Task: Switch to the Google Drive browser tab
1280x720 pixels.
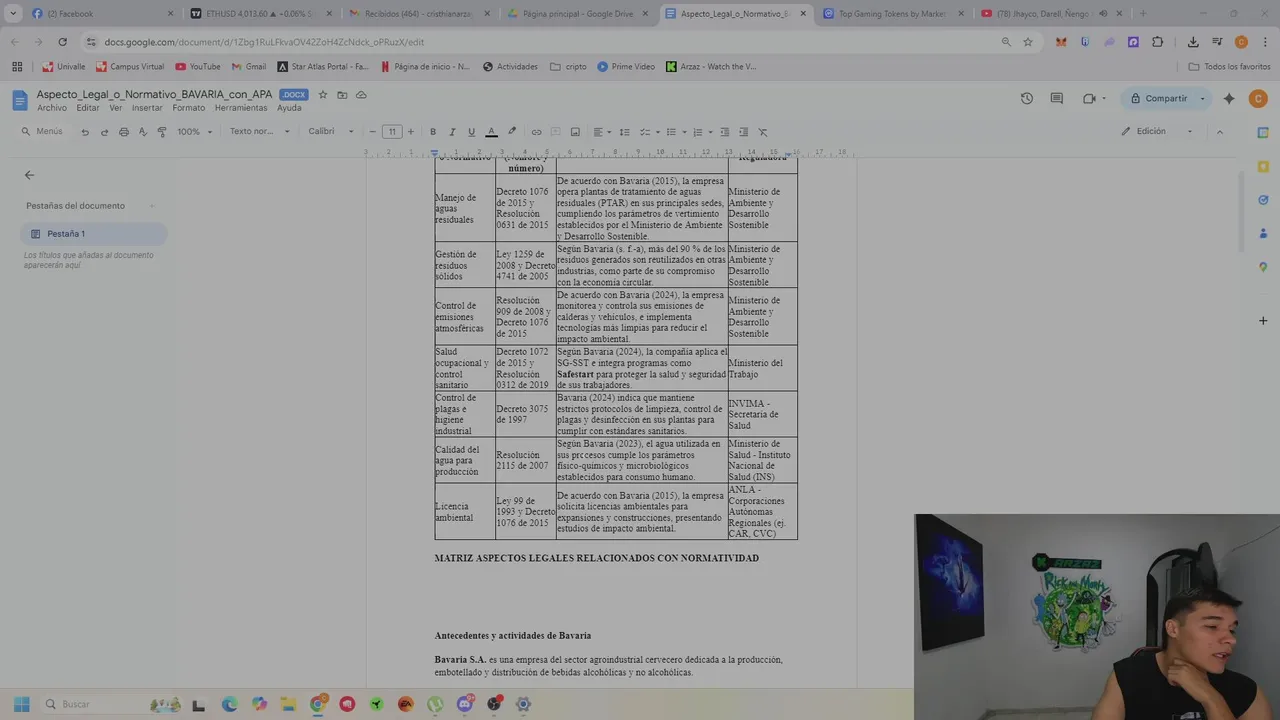Action: click(x=579, y=14)
